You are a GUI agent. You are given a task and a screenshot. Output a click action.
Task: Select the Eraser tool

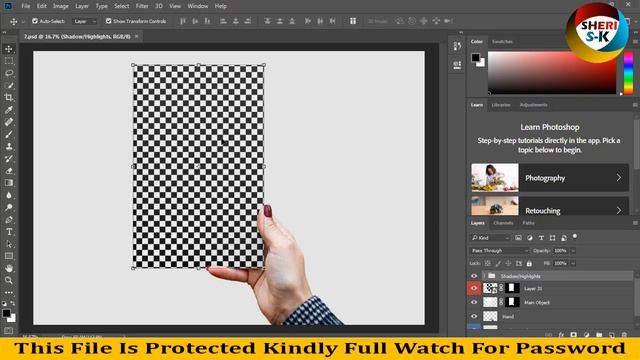(x=9, y=171)
